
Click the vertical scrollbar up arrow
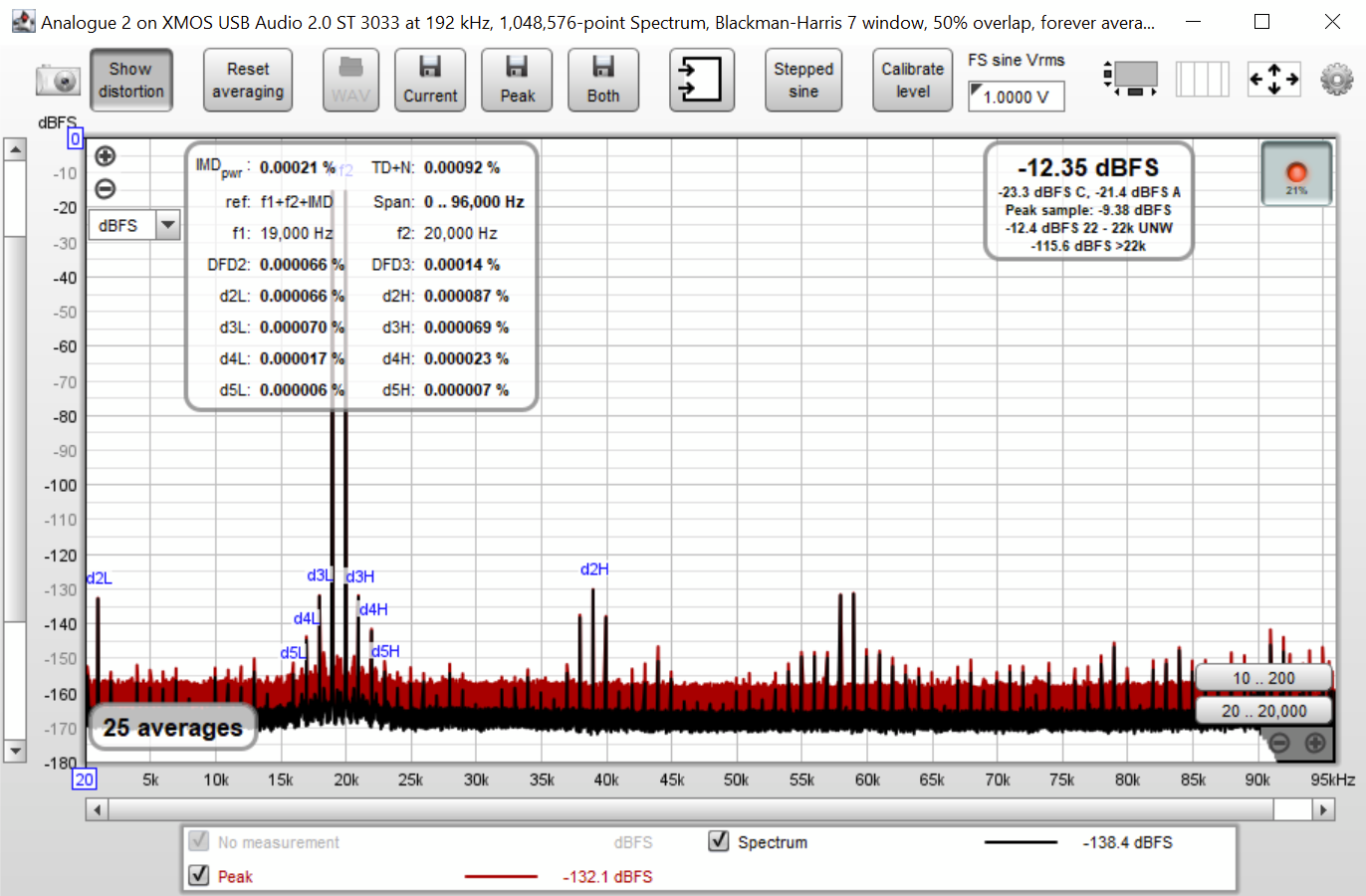(15, 150)
